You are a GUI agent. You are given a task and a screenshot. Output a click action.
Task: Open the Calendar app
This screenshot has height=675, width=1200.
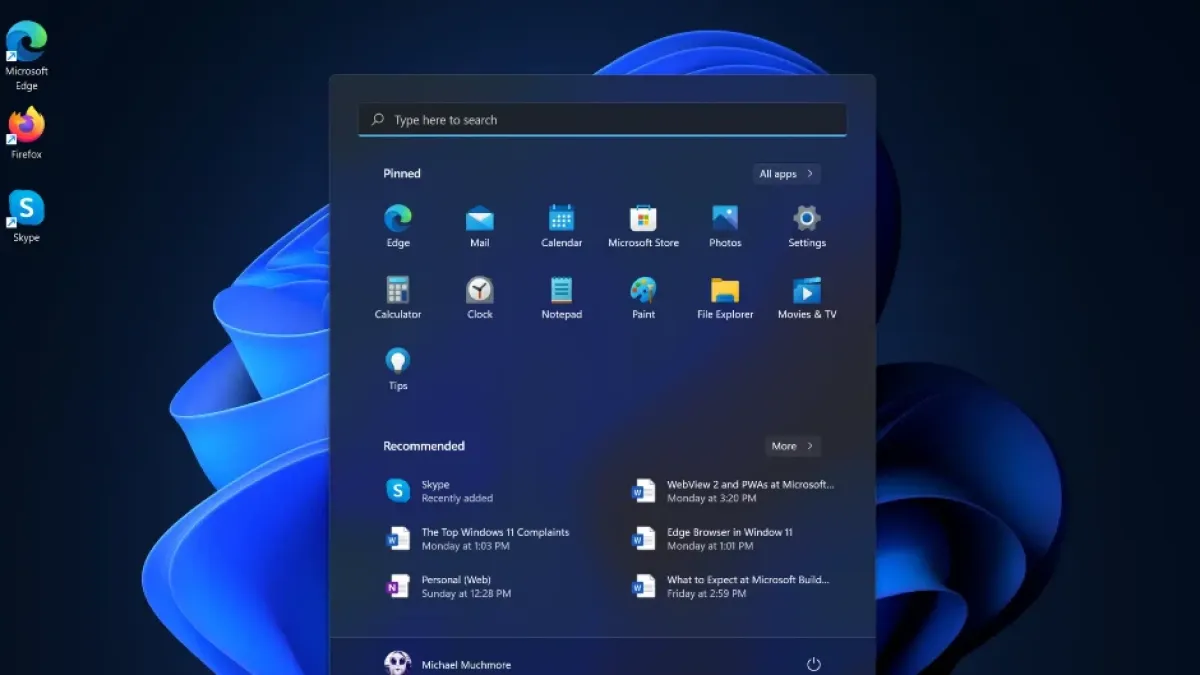(x=562, y=226)
